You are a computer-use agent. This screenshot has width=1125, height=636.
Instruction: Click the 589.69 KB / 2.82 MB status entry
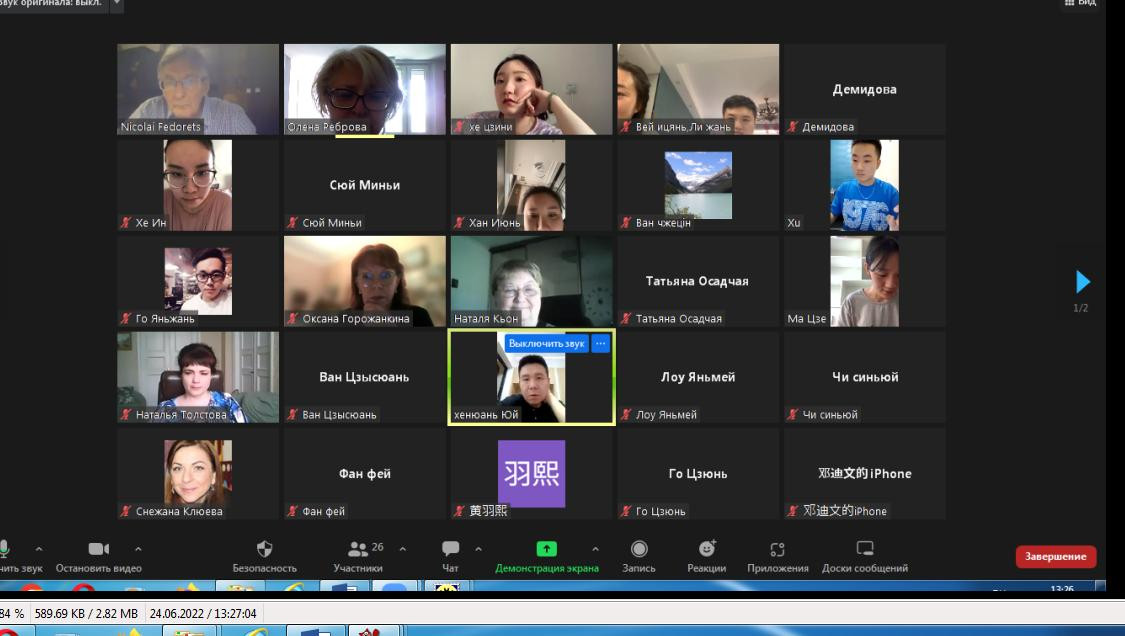86,614
